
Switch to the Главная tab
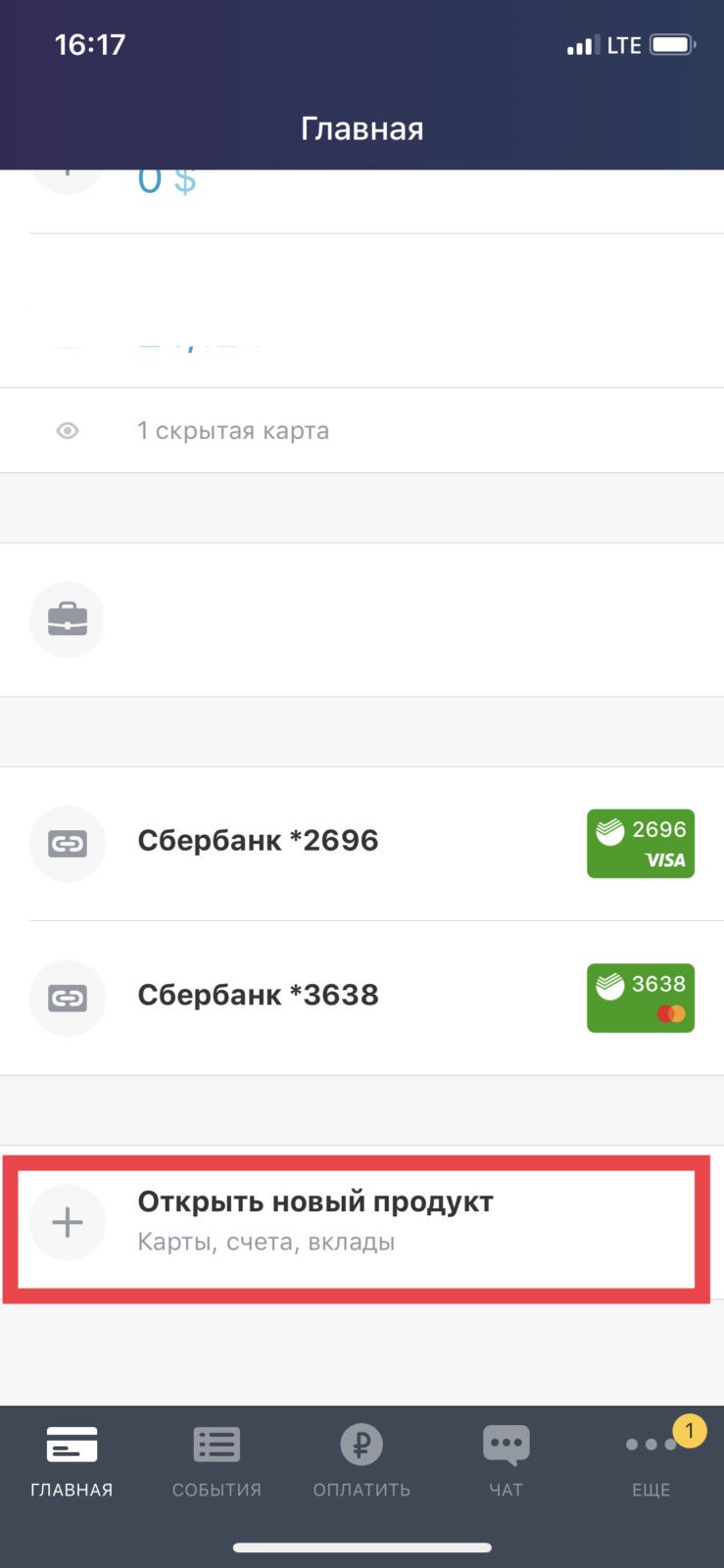tap(72, 1460)
